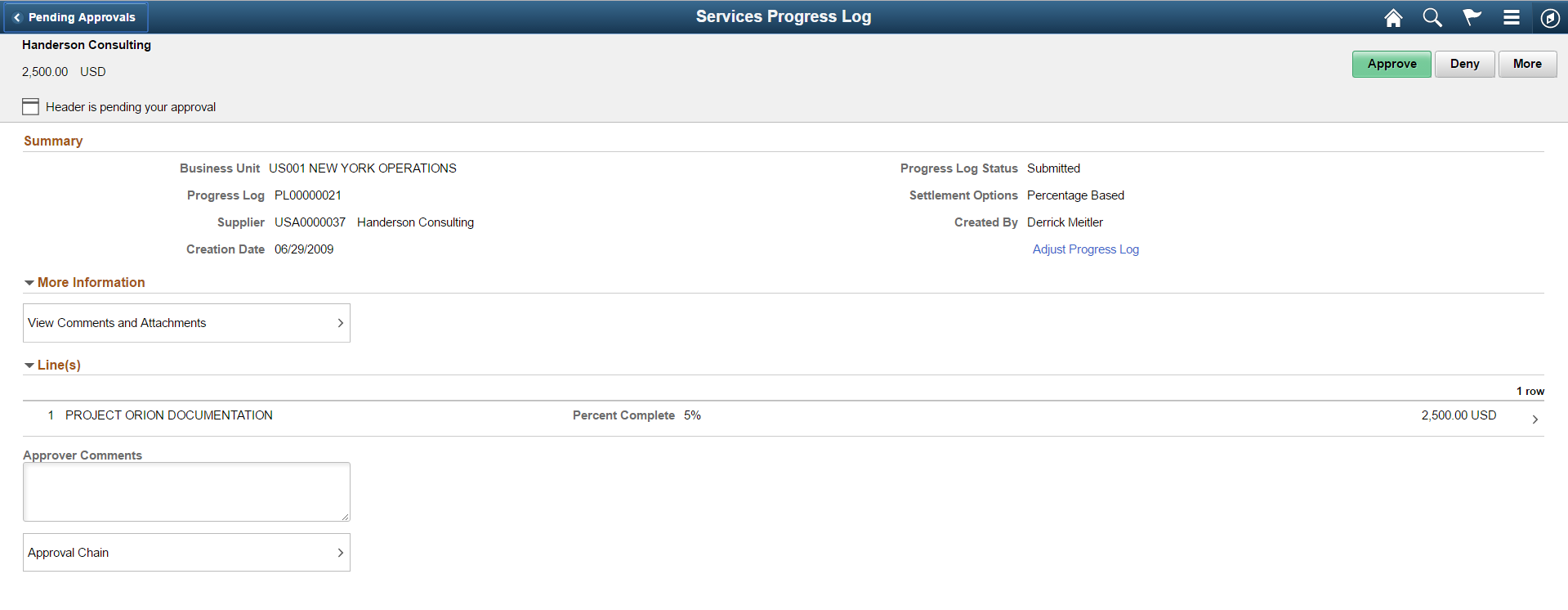The width and height of the screenshot is (1568, 610).
Task: Deny the progress log request
Action: pyautogui.click(x=1464, y=64)
